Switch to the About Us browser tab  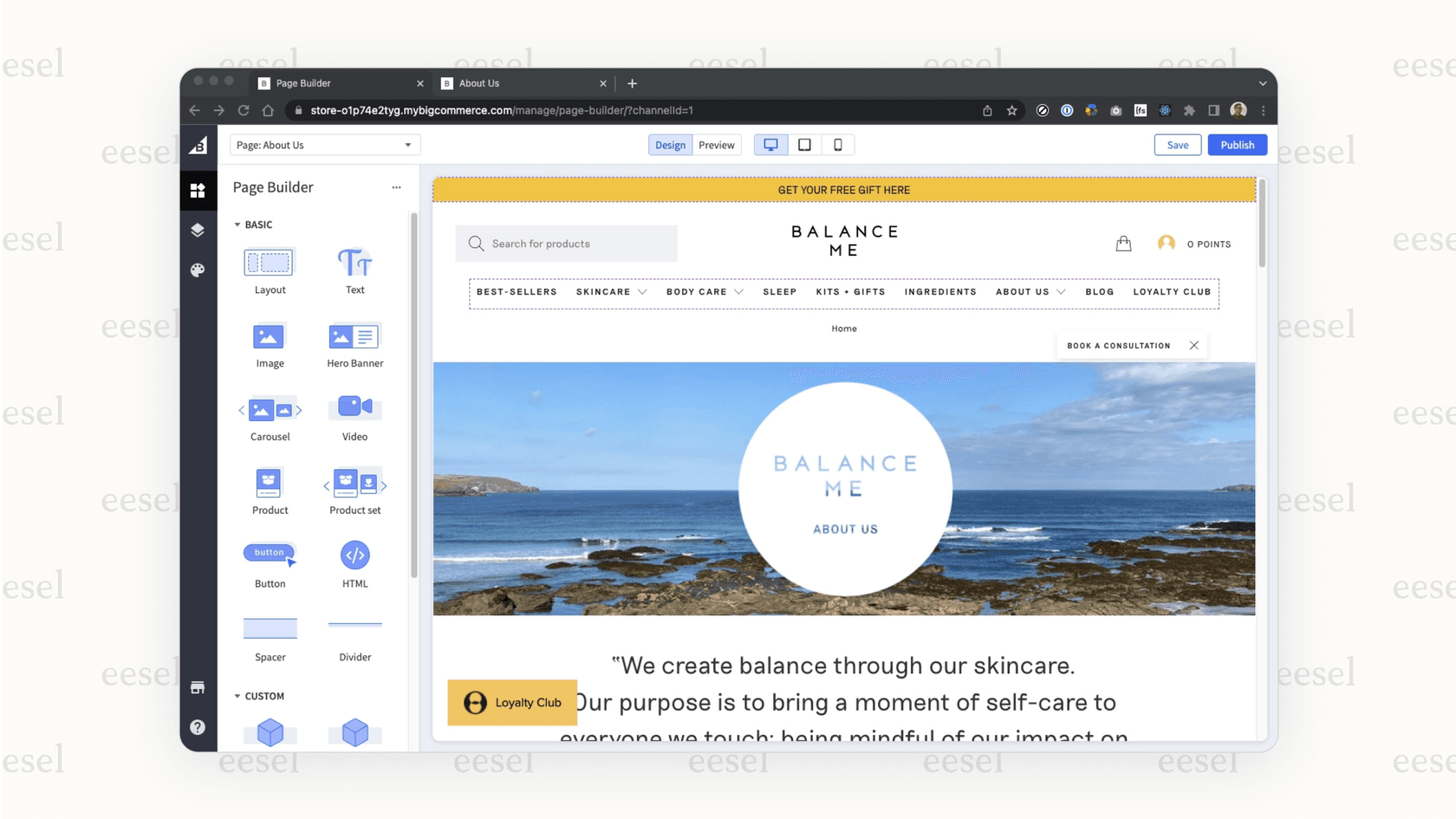pos(478,83)
